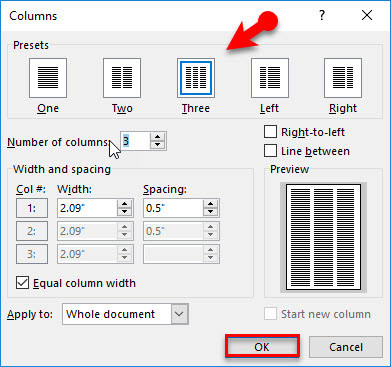Open the dialog help question mark
This screenshot has height=367, width=391.
322,15
